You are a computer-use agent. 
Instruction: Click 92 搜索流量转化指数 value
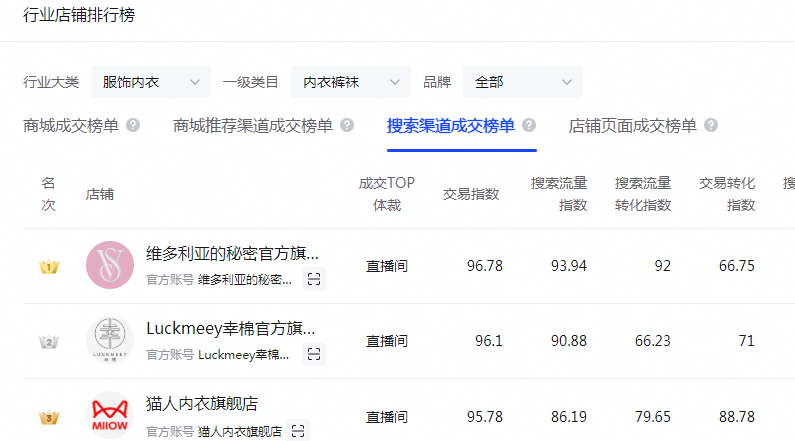coord(662,266)
